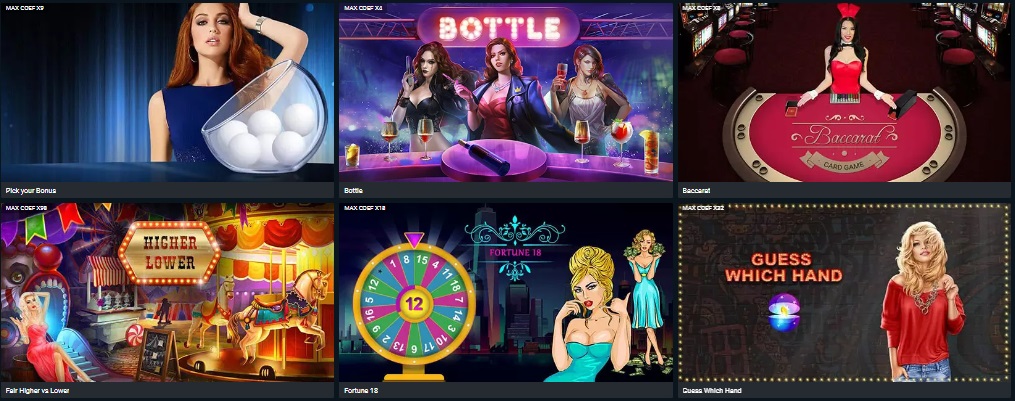The height and width of the screenshot is (401, 1015).
Task: Open the Bottle game thumbnail
Action: (506, 92)
